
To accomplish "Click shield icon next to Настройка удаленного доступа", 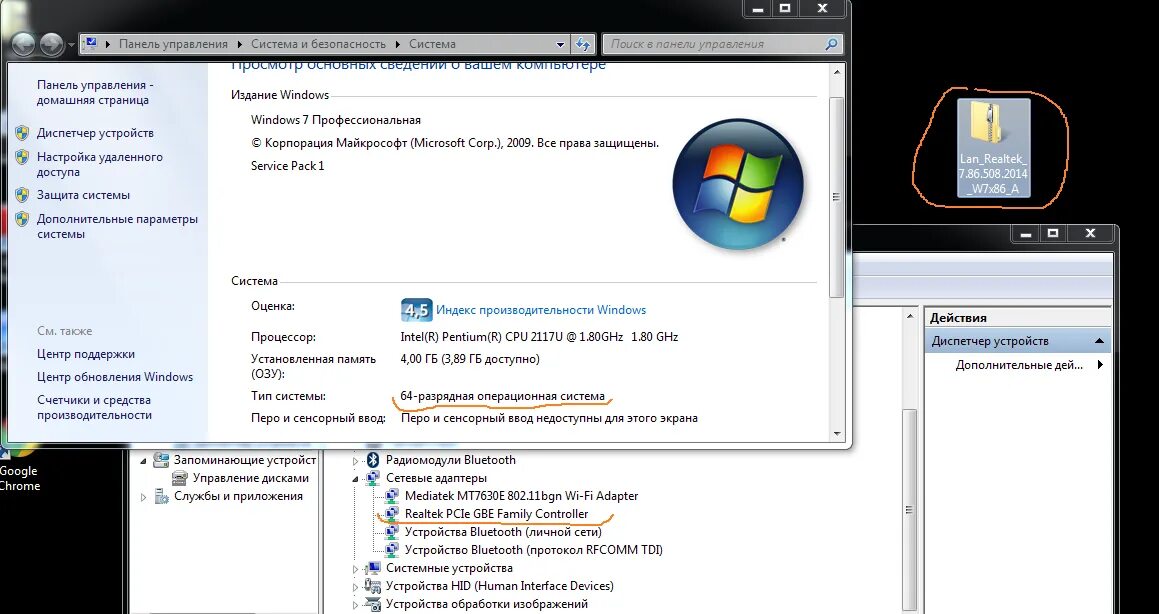I will coord(22,157).
